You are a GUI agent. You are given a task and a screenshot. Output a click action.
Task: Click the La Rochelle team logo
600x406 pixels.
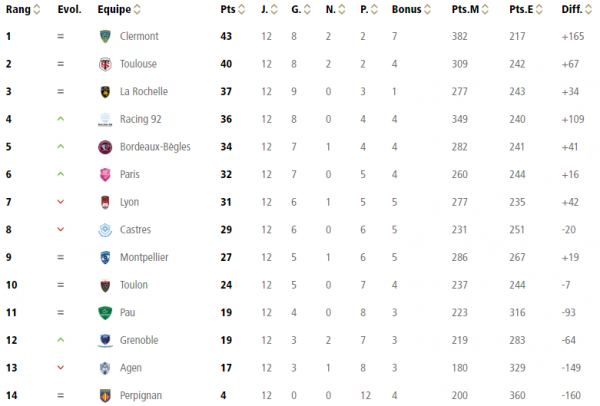[105, 92]
